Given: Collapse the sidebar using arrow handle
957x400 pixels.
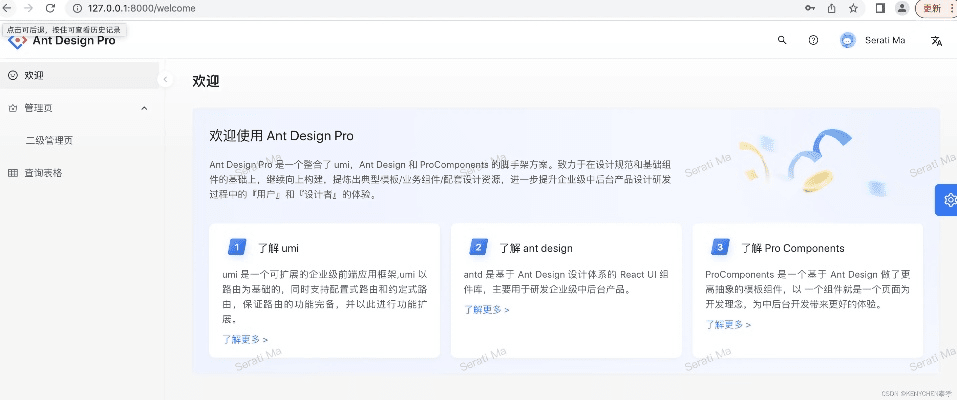Looking at the screenshot, I should pyautogui.click(x=165, y=80).
